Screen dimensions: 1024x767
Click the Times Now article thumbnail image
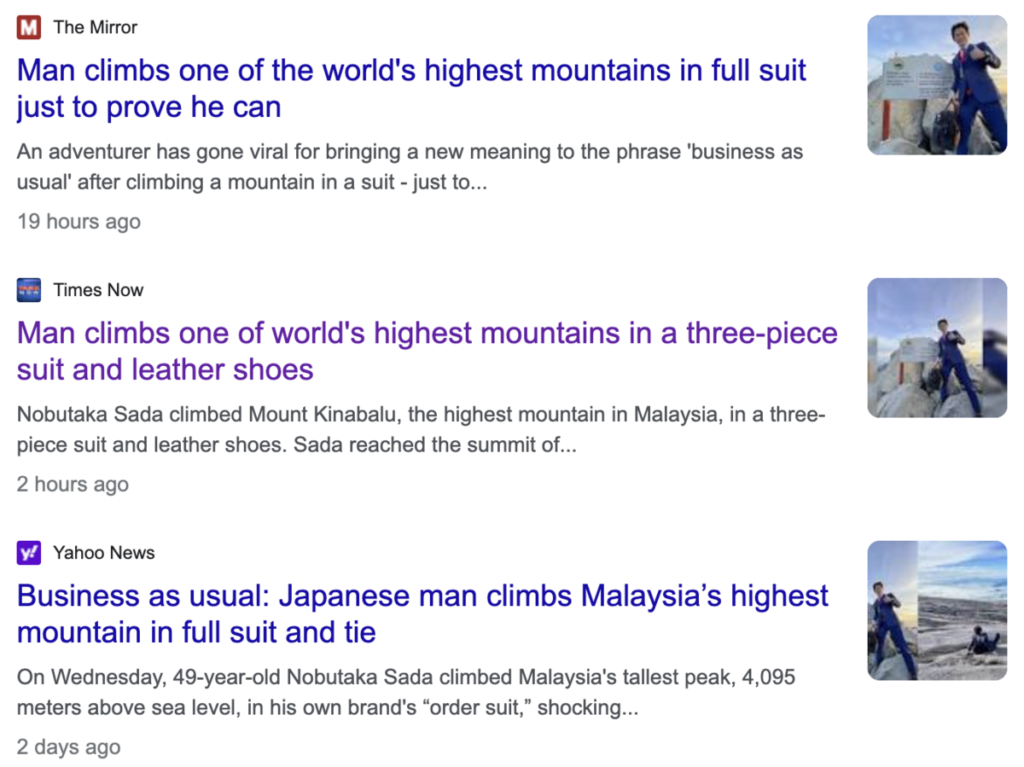point(936,347)
